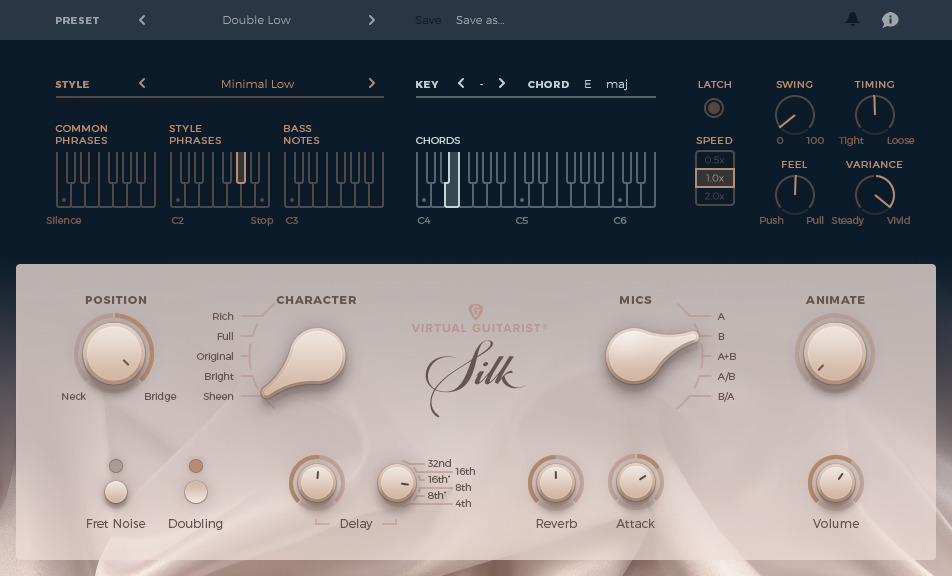
Task: Advance the Key with right arrow
Action: (502, 84)
